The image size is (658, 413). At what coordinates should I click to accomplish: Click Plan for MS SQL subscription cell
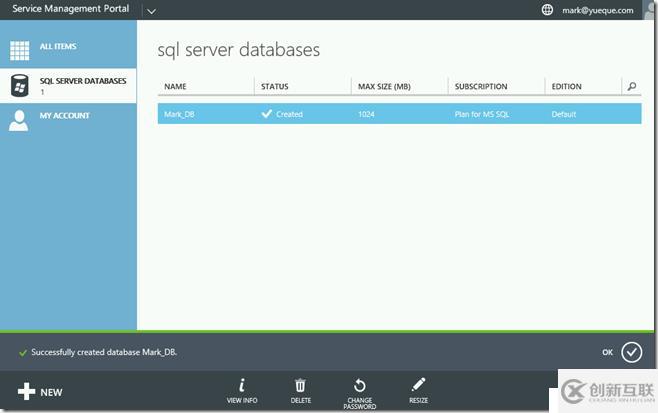482,114
